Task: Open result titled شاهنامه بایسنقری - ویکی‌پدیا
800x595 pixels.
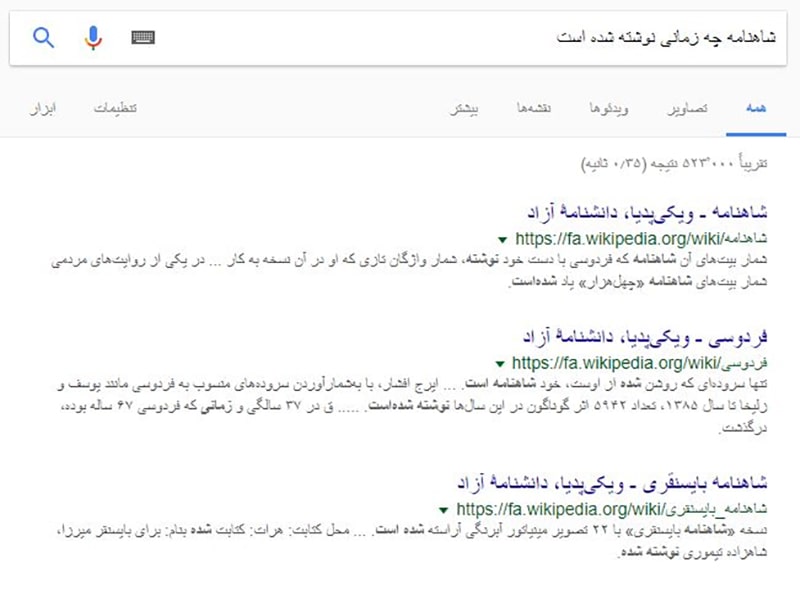Action: 612,482
